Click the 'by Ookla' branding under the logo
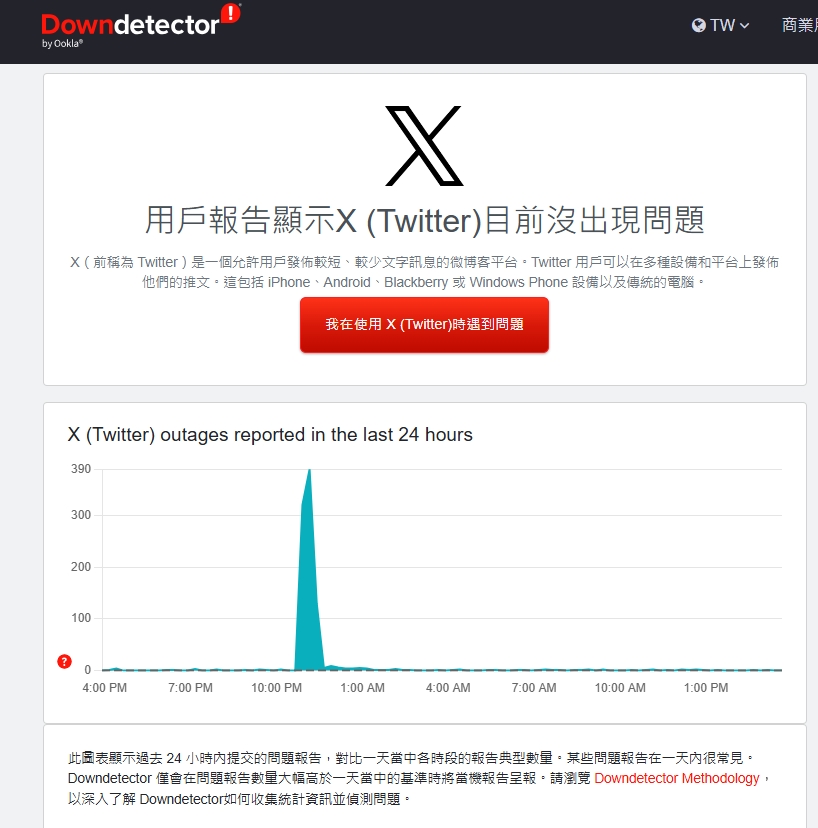This screenshot has height=828, width=818. click(65, 43)
